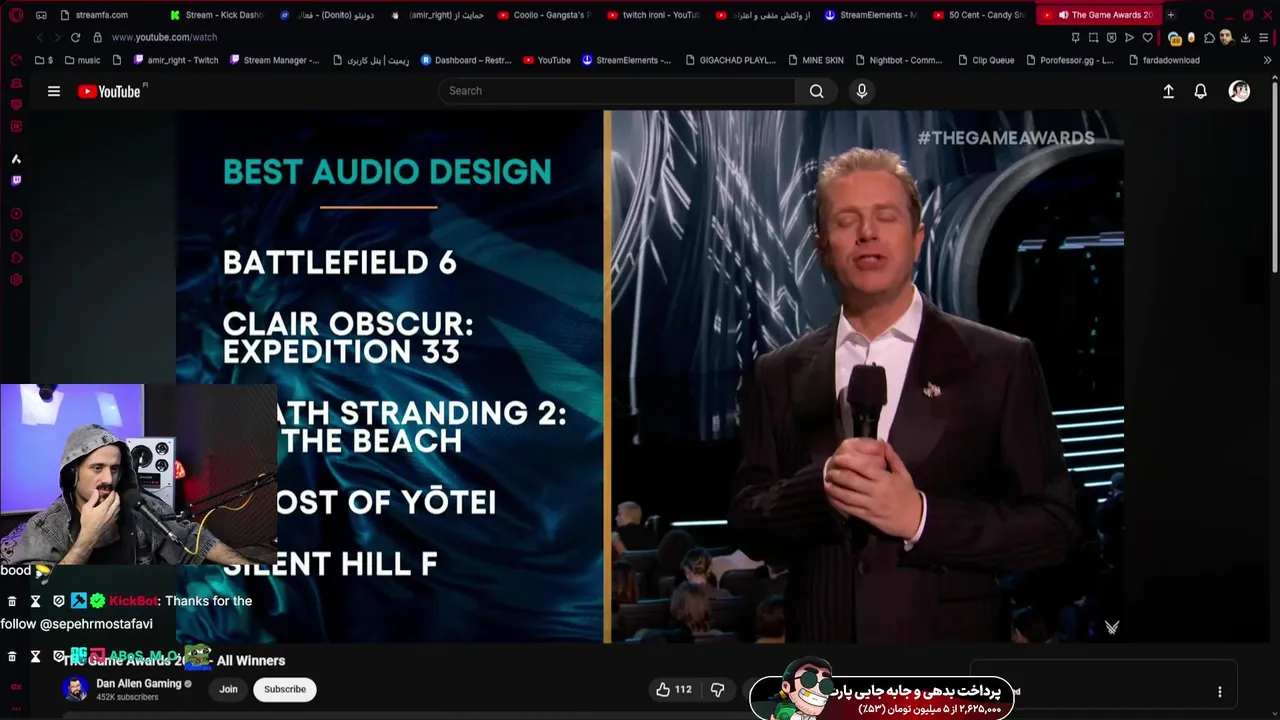Open the Clip Queue bookmark
The image size is (1280, 720).
tap(986, 60)
